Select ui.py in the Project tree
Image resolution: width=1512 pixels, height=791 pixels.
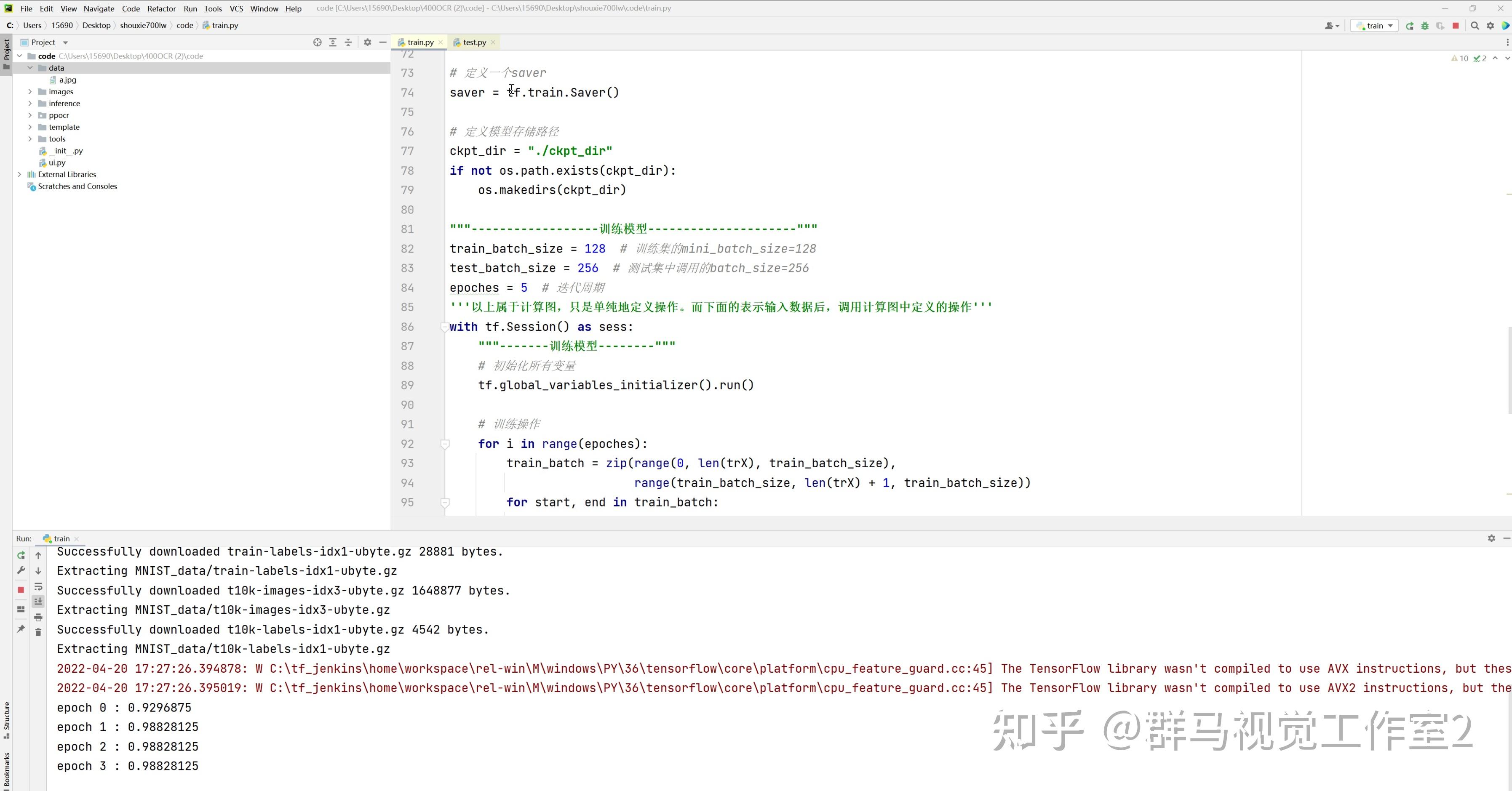click(x=56, y=162)
